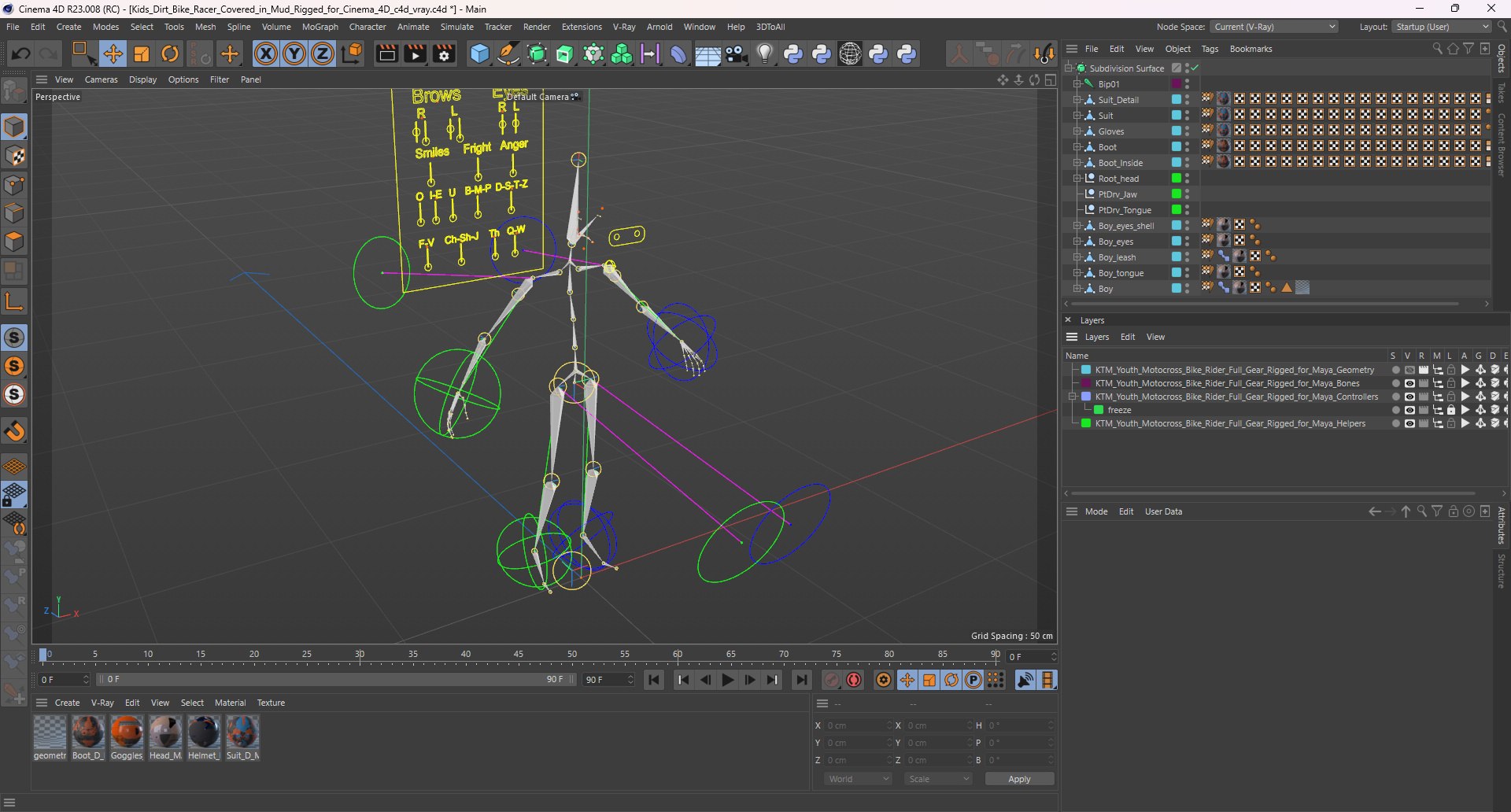Click the Objects panel search magnifier

[x=1437, y=49]
